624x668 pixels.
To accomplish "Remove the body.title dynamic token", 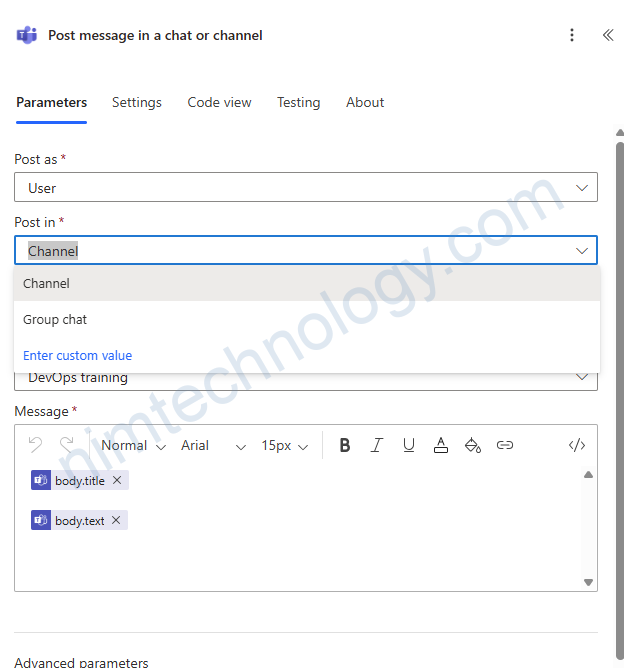I will point(117,481).
